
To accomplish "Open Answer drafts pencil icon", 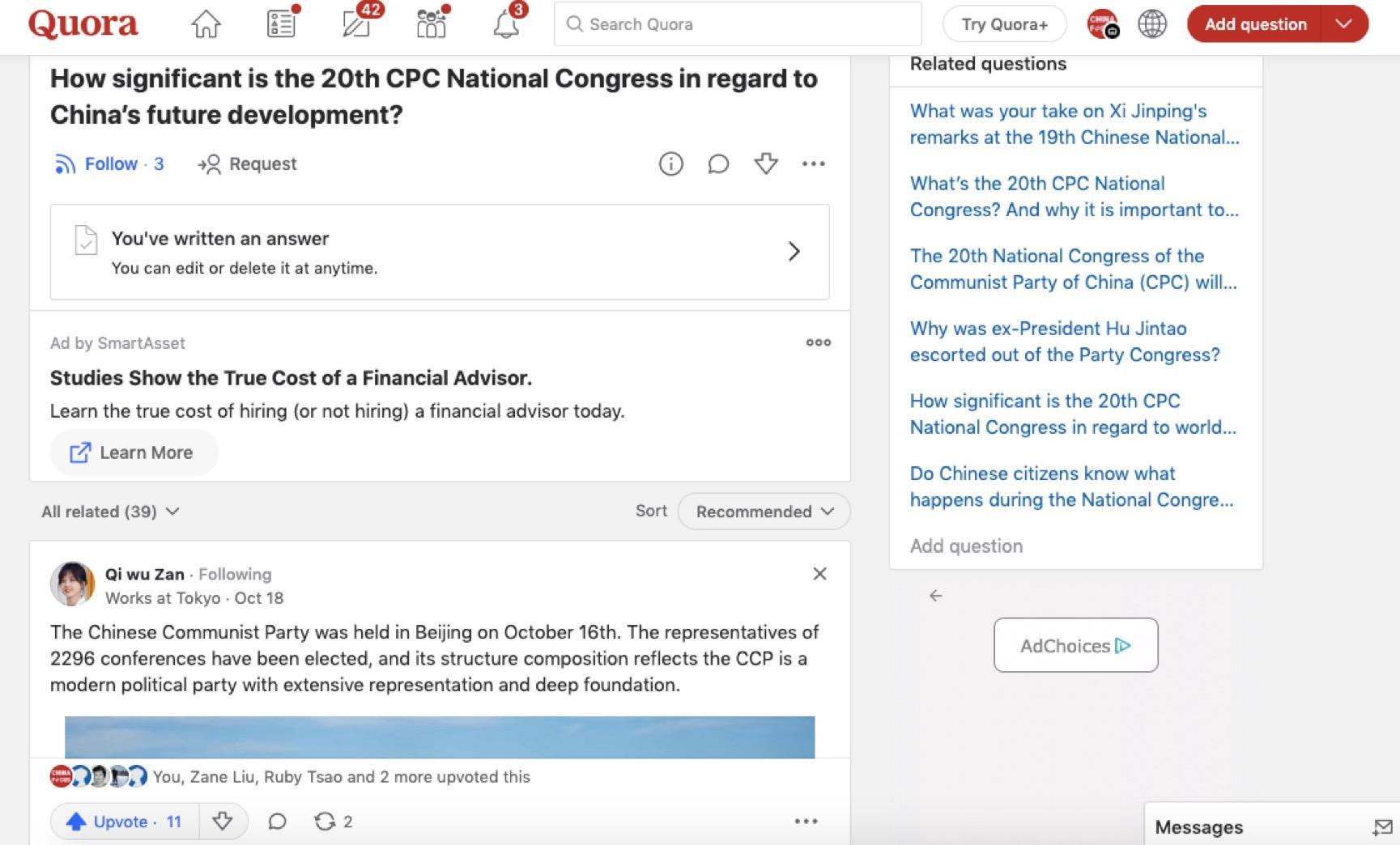I will point(356,24).
